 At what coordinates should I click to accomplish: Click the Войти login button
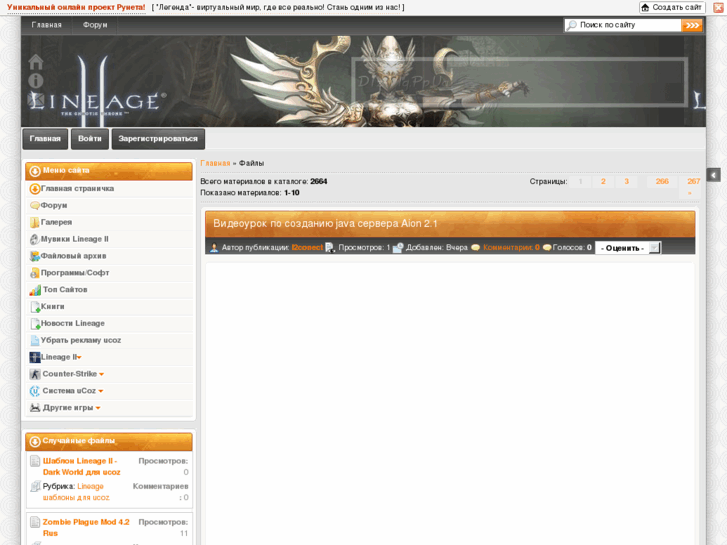click(89, 139)
